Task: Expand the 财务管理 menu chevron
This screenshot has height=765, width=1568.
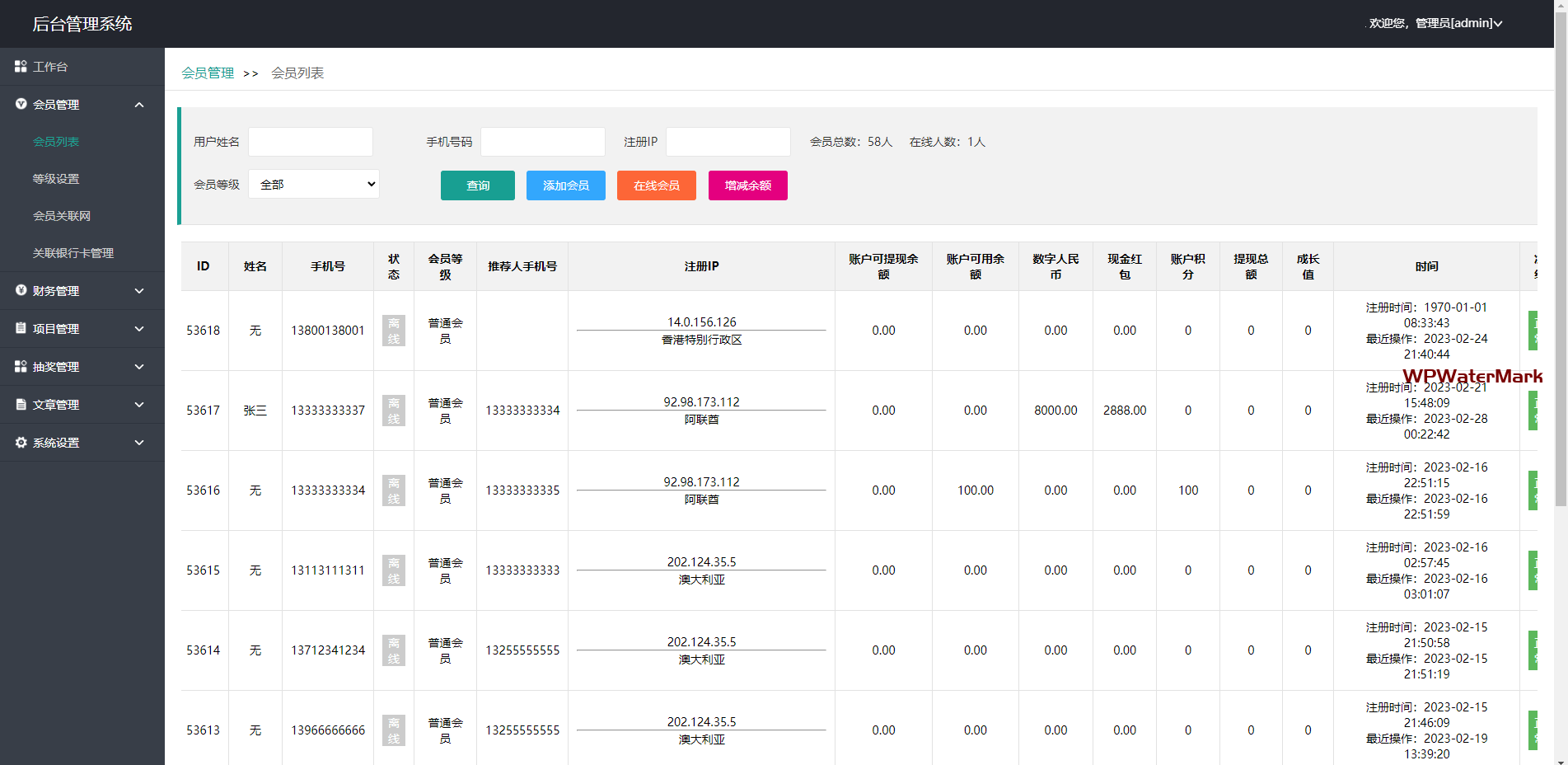Action: click(139, 291)
